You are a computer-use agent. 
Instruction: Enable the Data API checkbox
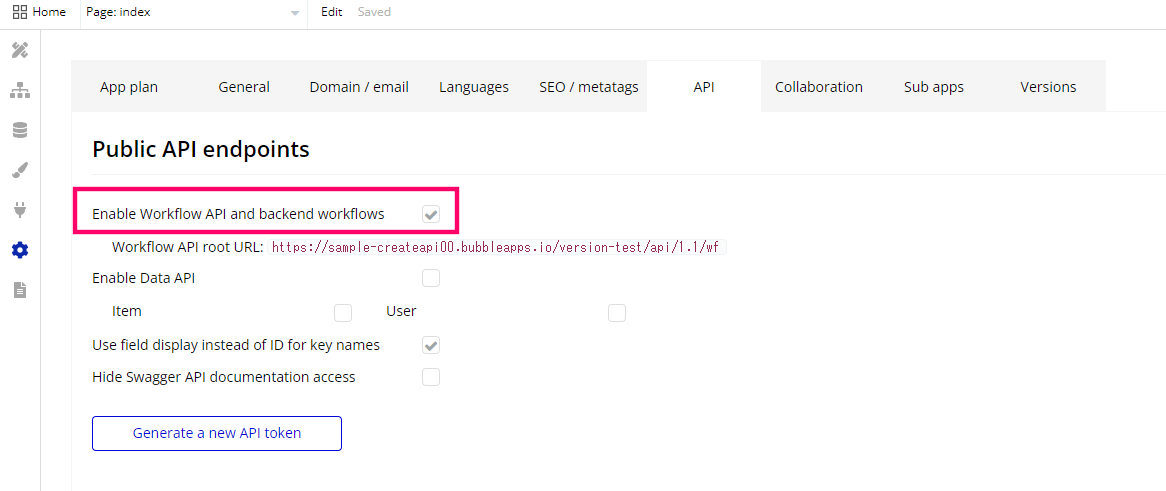431,278
